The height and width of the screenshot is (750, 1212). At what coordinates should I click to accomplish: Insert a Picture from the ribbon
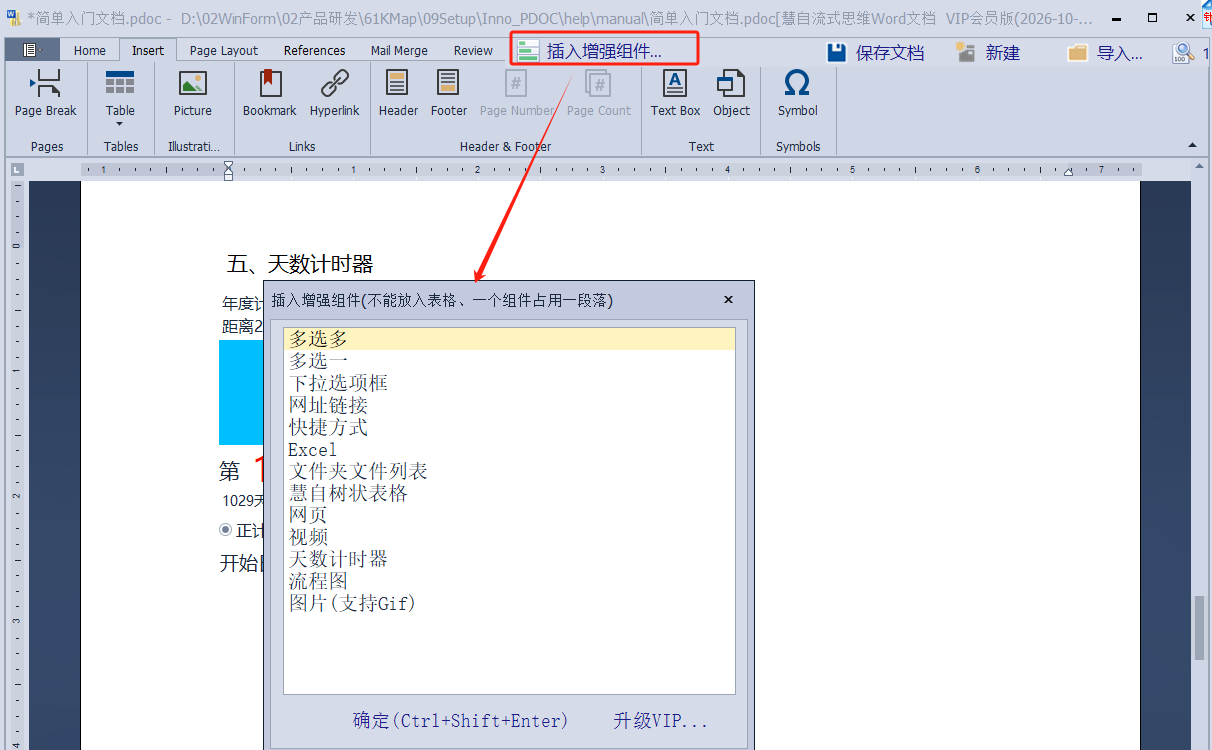click(x=192, y=85)
